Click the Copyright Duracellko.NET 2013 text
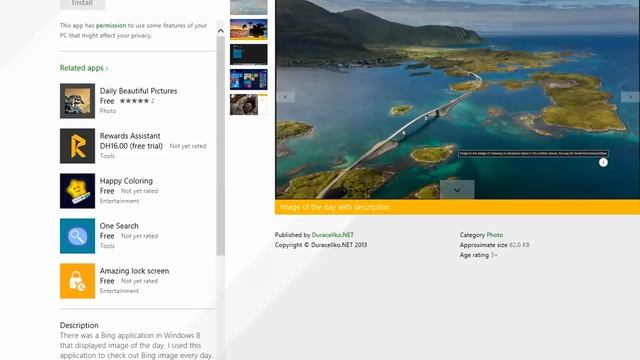 point(321,245)
